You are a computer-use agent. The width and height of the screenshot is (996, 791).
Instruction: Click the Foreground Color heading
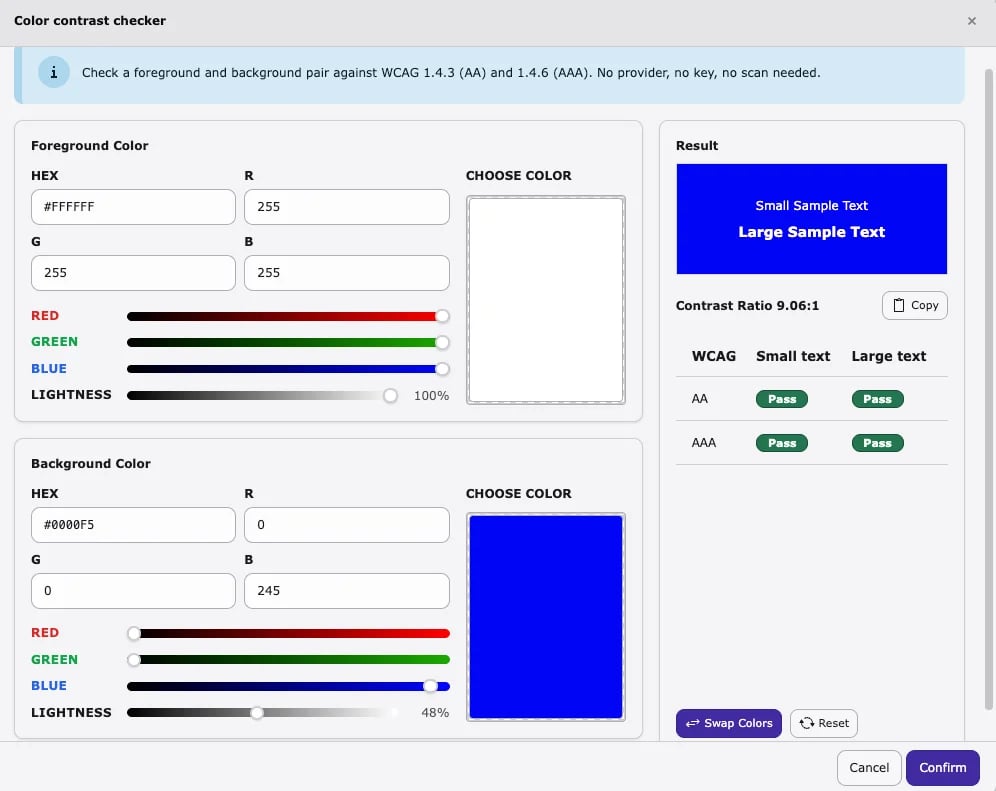click(x=90, y=145)
